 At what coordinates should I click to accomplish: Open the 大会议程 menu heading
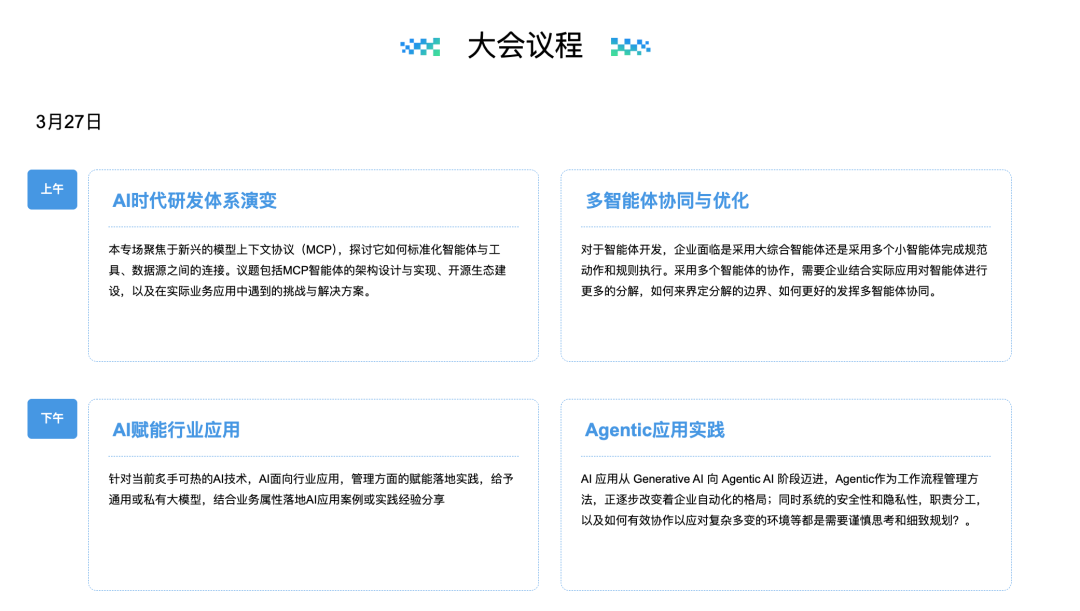[x=524, y=45]
